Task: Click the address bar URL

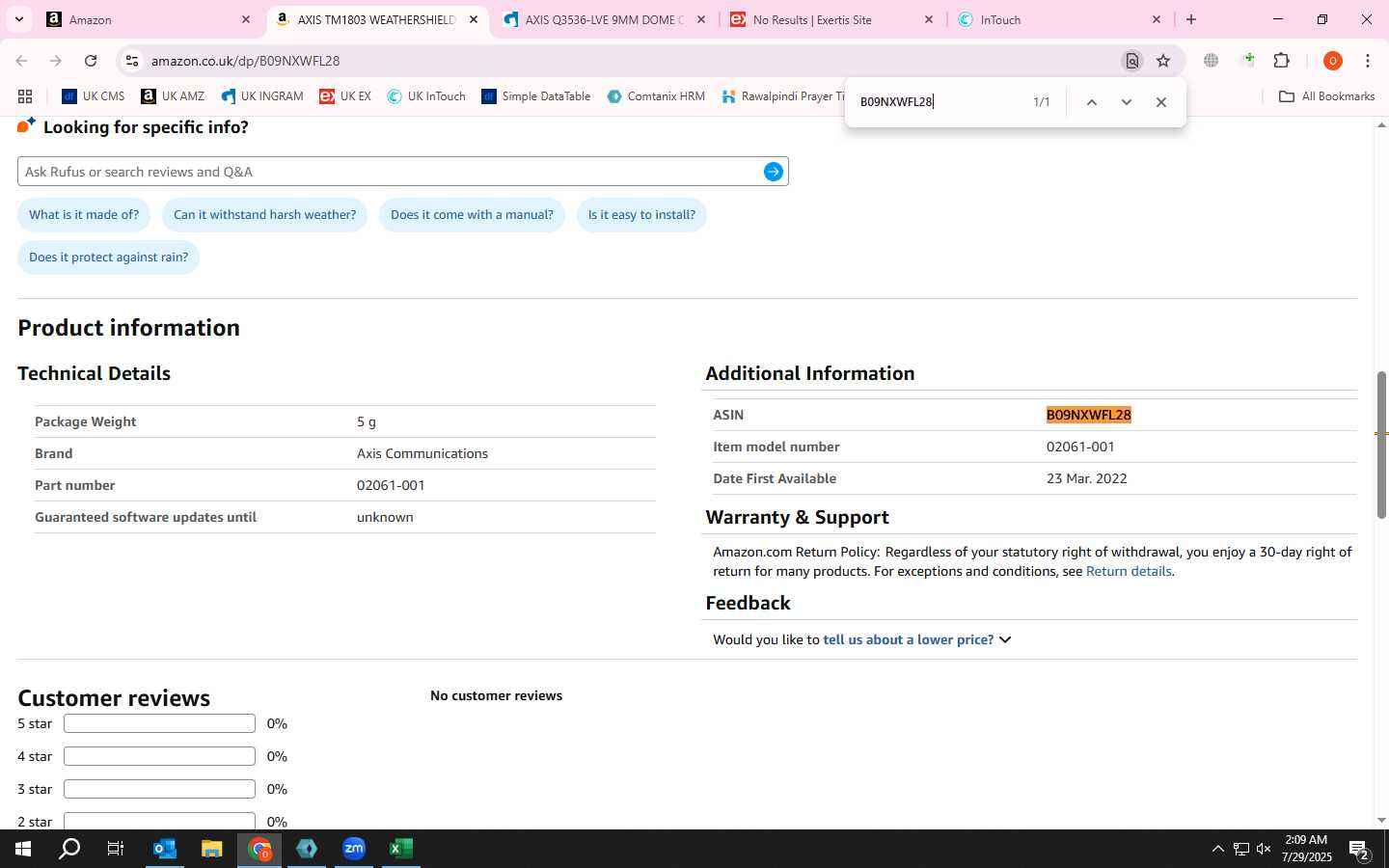Action: click(x=245, y=61)
